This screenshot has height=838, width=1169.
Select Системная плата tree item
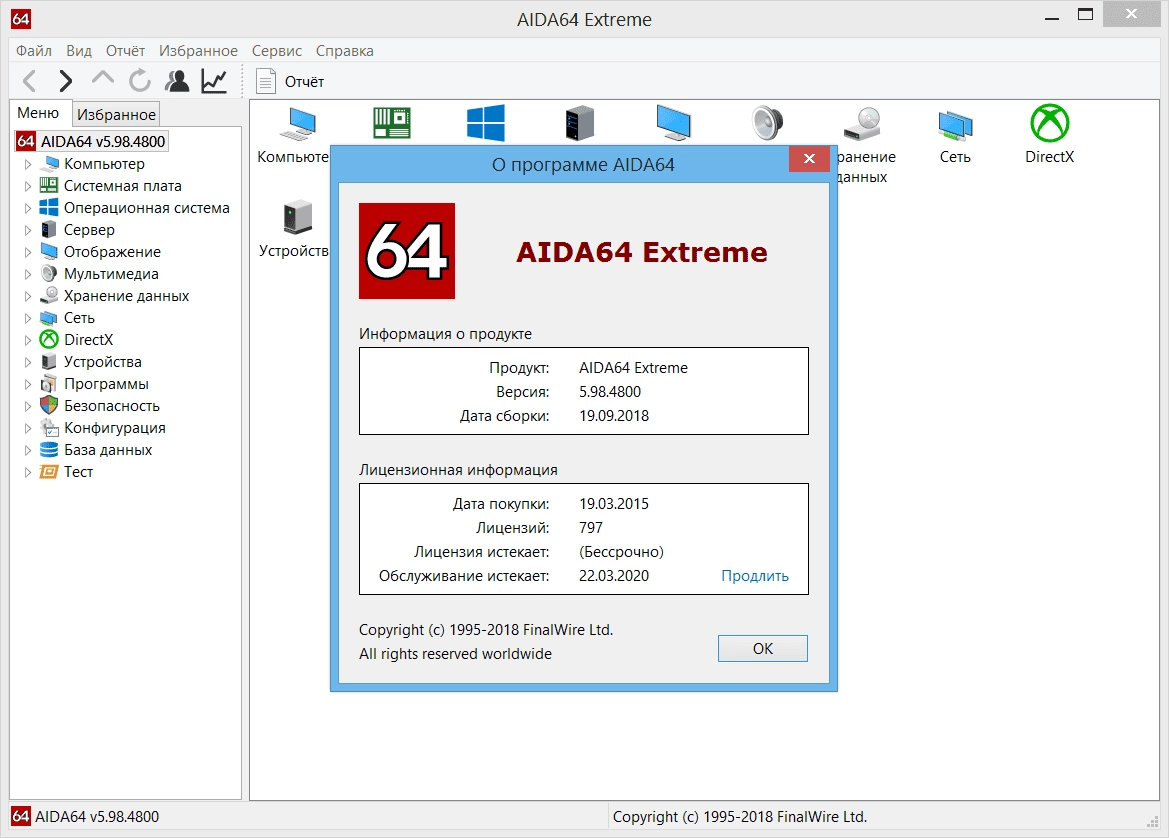(122, 186)
